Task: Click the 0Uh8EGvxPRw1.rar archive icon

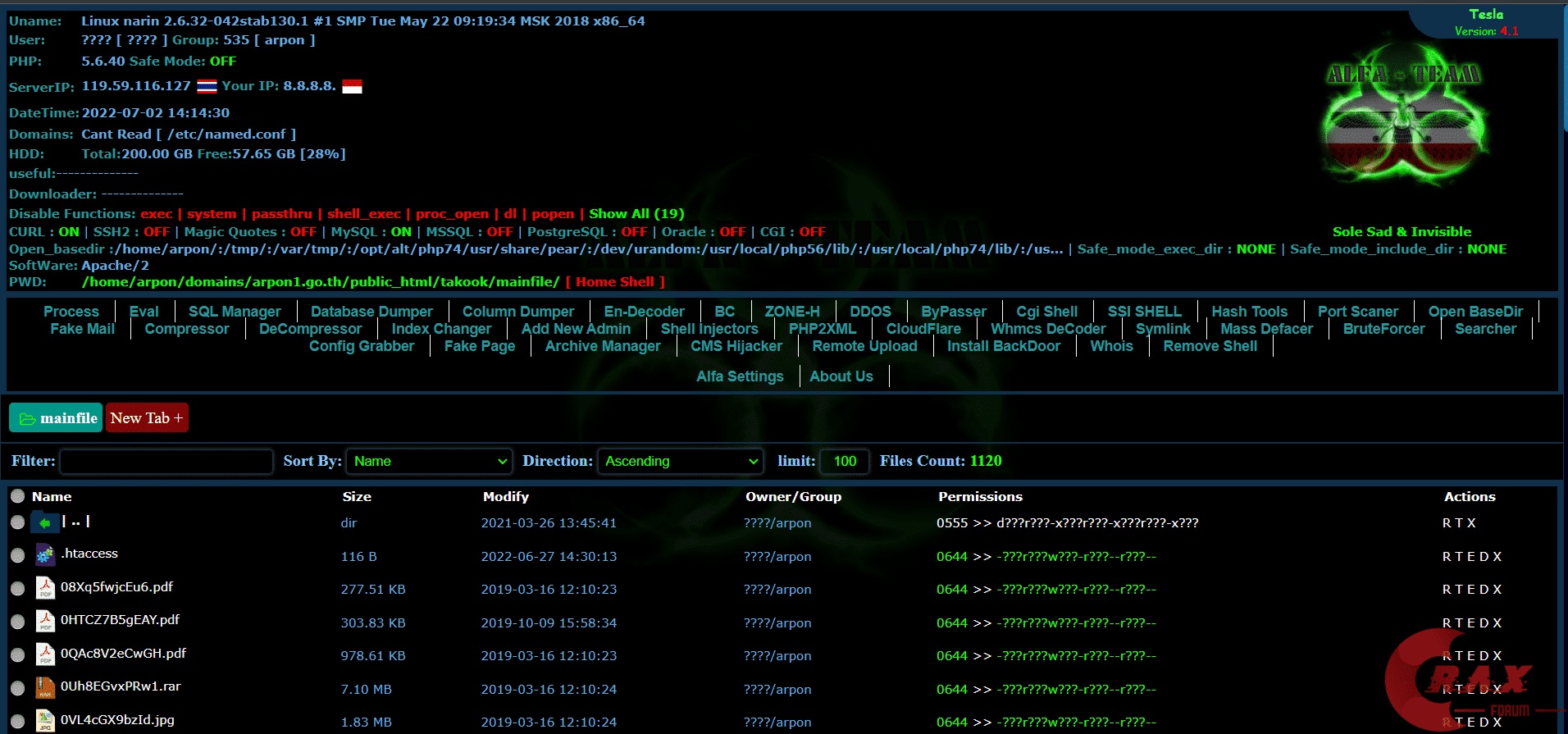Action: click(x=45, y=688)
